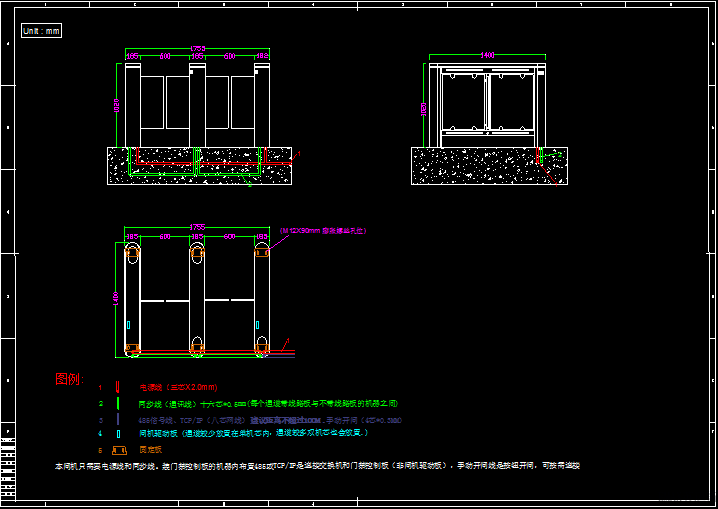The height and width of the screenshot is (509, 718).
Task: Click the green sync cable legend symbol
Action: (118, 403)
